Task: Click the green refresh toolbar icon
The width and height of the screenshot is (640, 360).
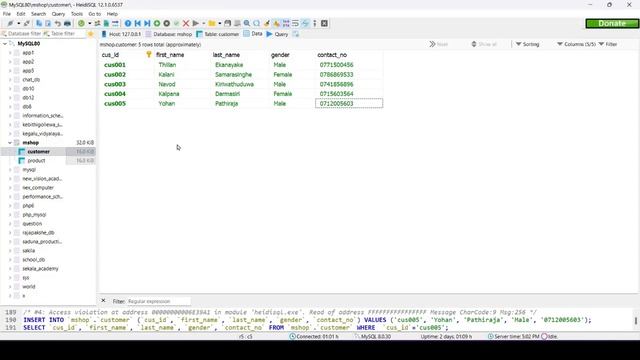Action: tap(81, 23)
